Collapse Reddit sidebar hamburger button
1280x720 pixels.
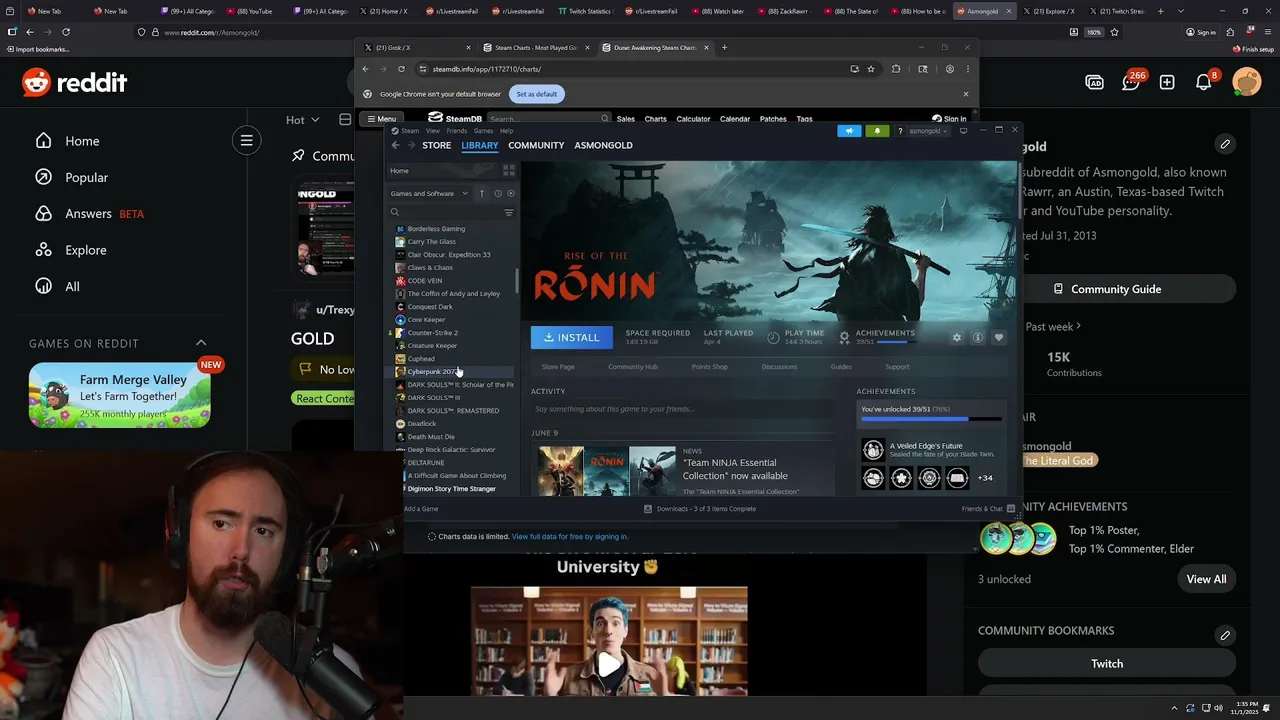pos(246,140)
